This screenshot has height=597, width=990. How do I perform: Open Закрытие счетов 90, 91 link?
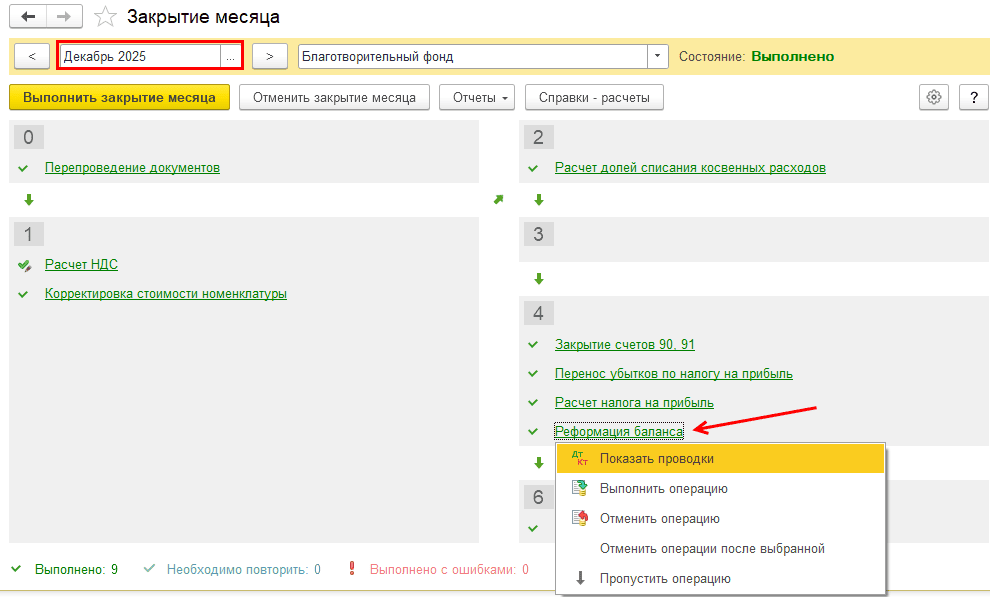click(x=624, y=345)
